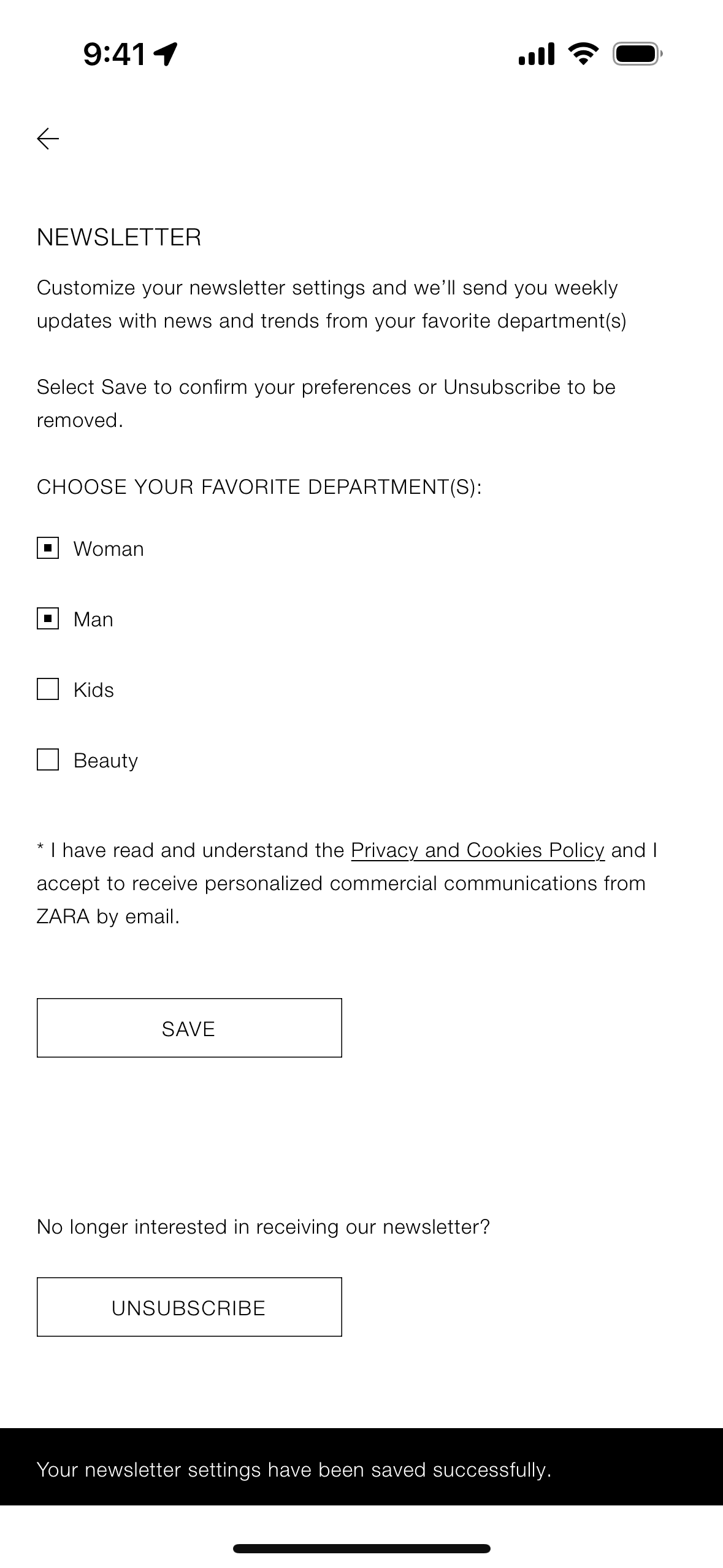Open the Privacy and Cookies Policy link
This screenshot has width=723, height=1568.
tap(477, 850)
